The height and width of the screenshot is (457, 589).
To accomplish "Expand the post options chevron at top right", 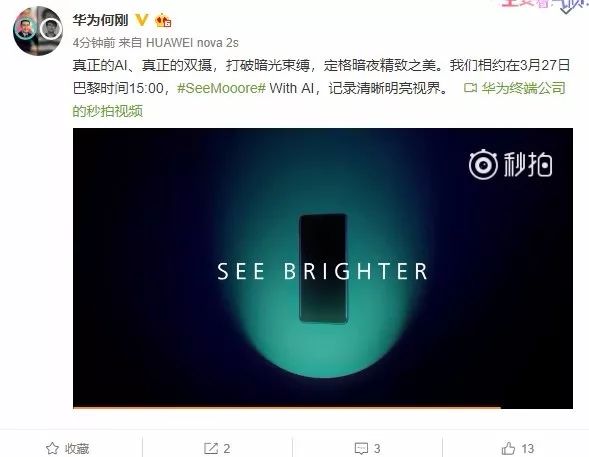I will (567, 9).
